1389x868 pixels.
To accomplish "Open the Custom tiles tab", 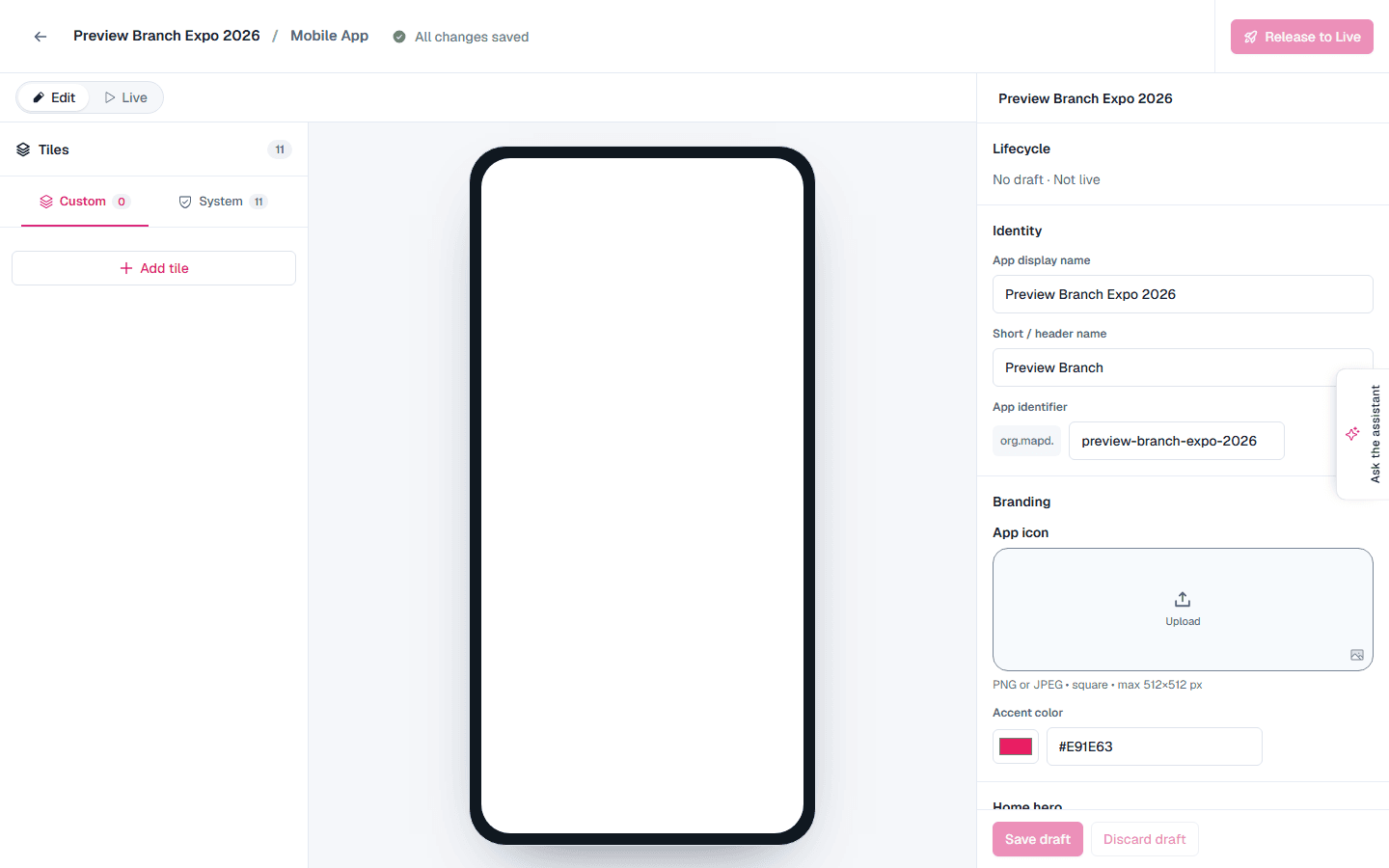I will pos(85,202).
